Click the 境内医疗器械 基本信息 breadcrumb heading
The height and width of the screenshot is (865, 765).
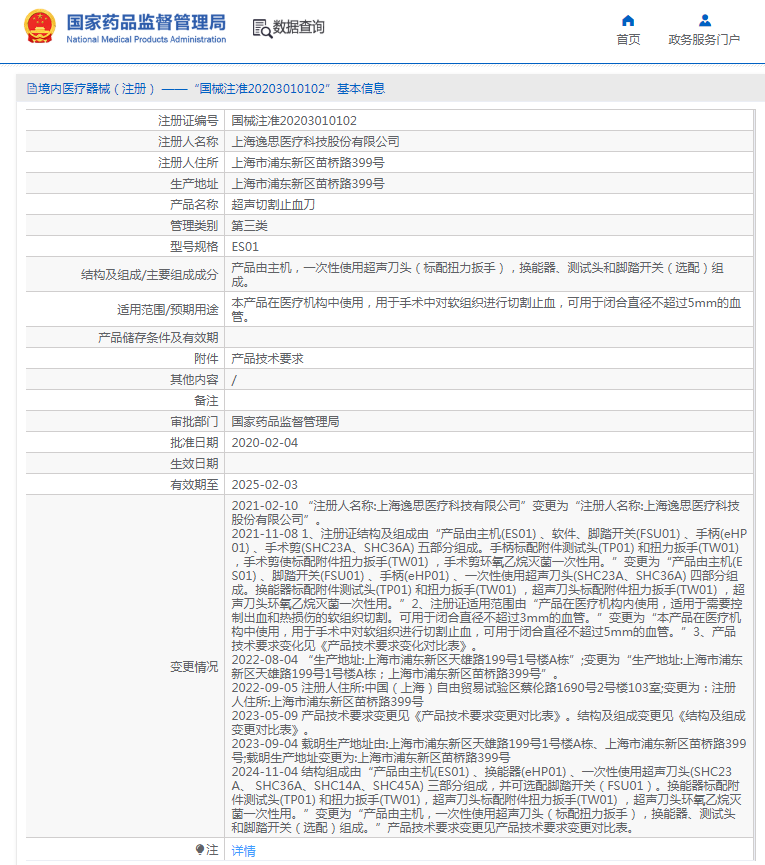(x=211, y=89)
